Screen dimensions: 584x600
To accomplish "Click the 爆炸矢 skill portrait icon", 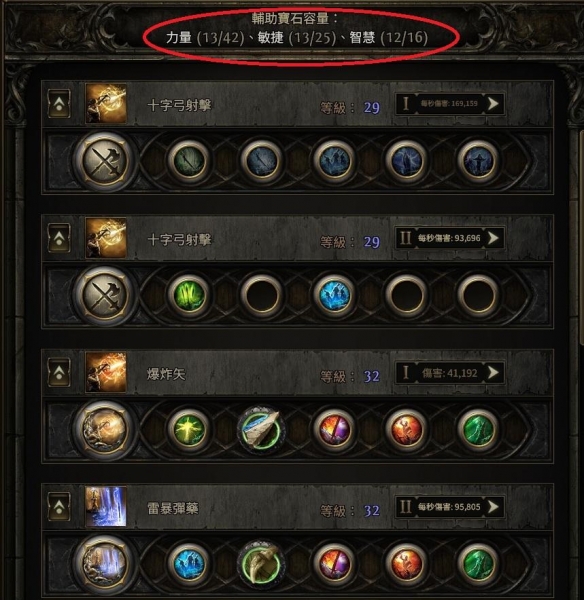I will tap(106, 372).
